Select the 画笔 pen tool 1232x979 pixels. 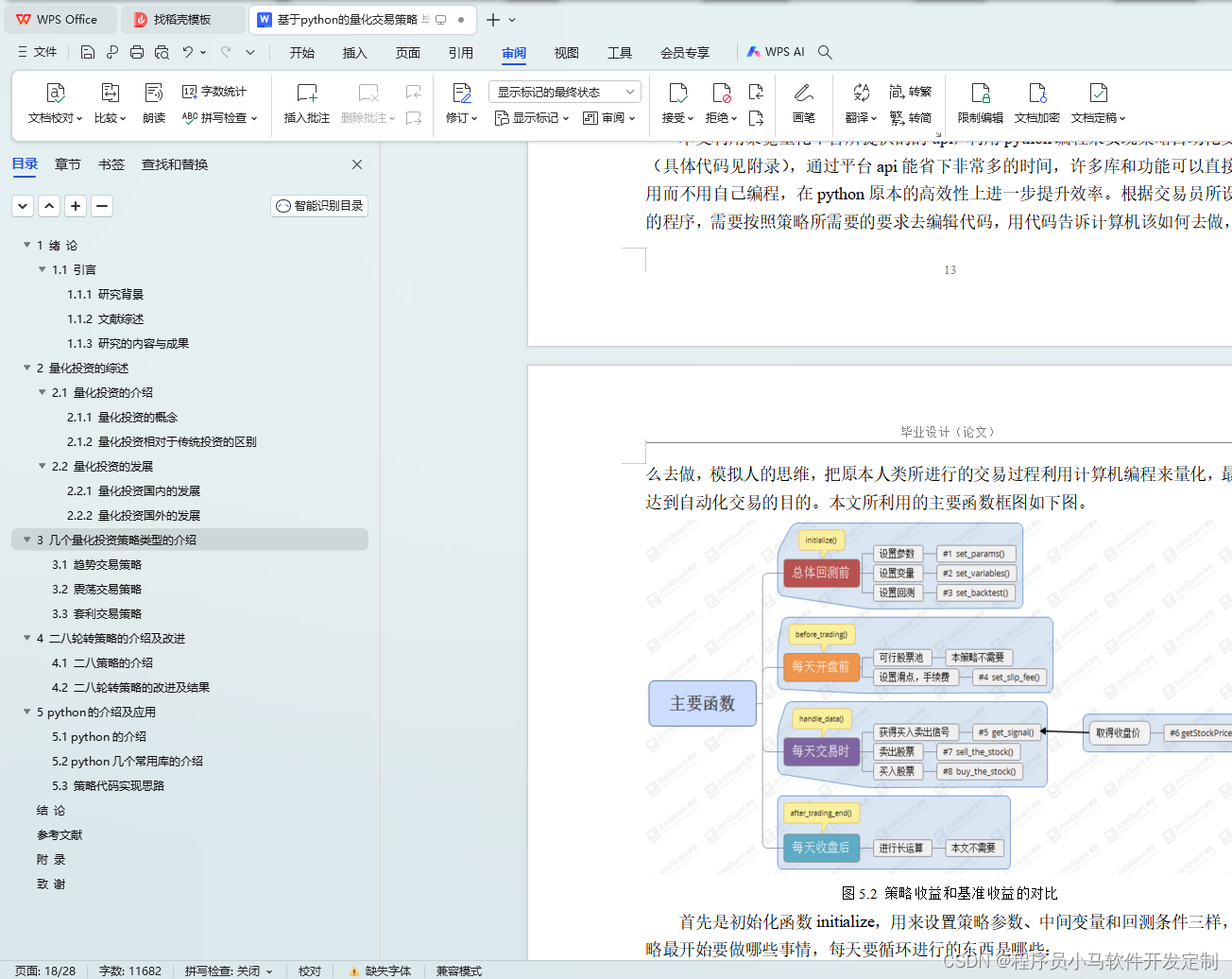804,104
